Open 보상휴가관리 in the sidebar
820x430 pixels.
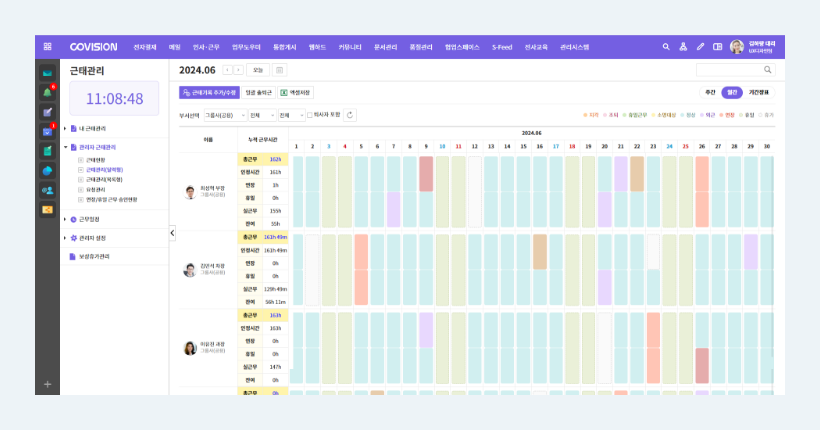coord(94,257)
